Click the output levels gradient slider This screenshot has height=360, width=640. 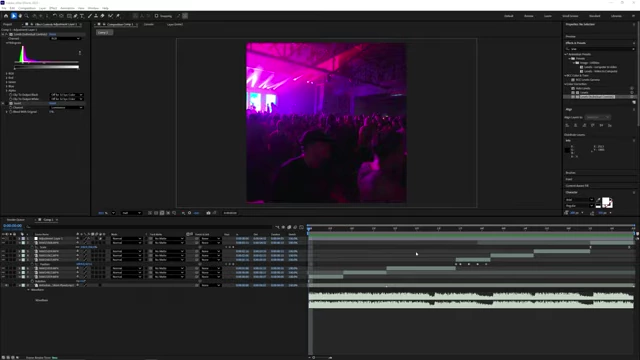tap(47, 67)
